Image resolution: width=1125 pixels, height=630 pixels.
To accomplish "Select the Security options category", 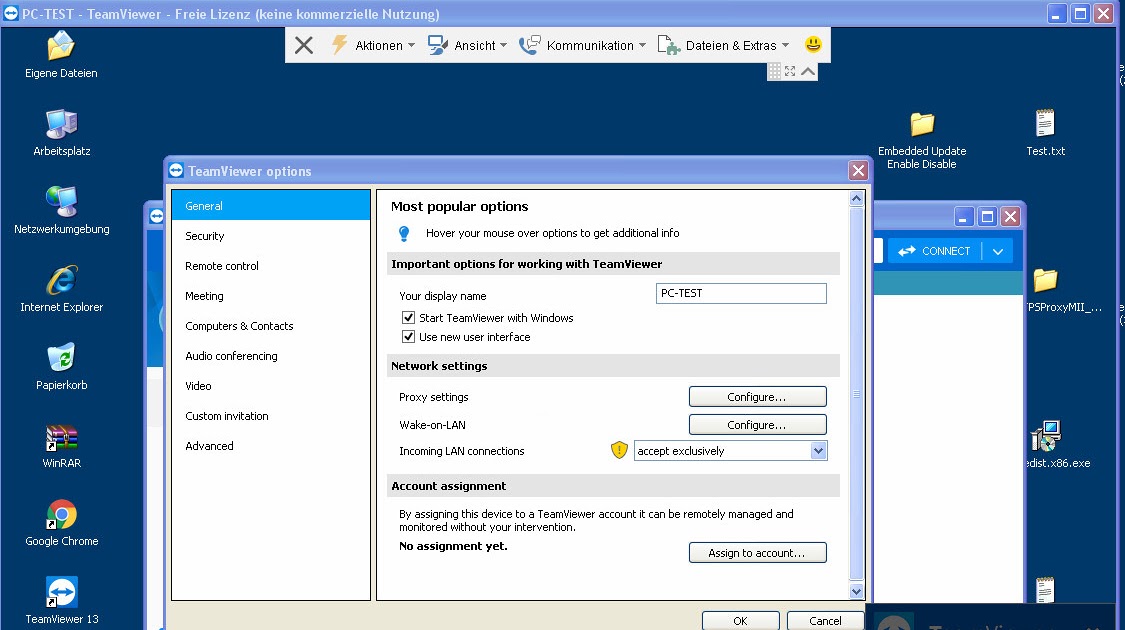I will tap(271, 236).
